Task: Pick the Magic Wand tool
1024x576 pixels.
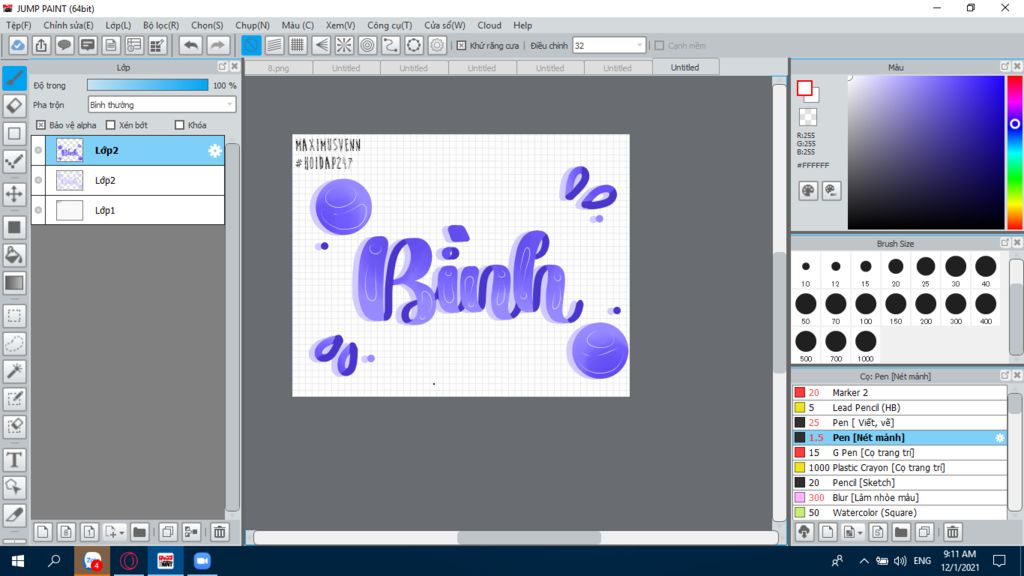Action: pyautogui.click(x=14, y=371)
